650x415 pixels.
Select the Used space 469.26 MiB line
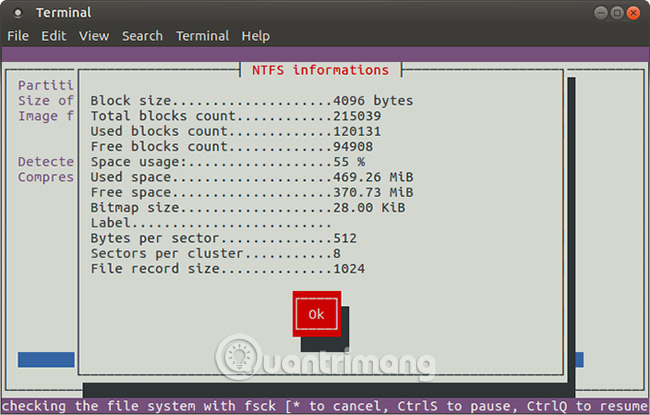coord(251,177)
